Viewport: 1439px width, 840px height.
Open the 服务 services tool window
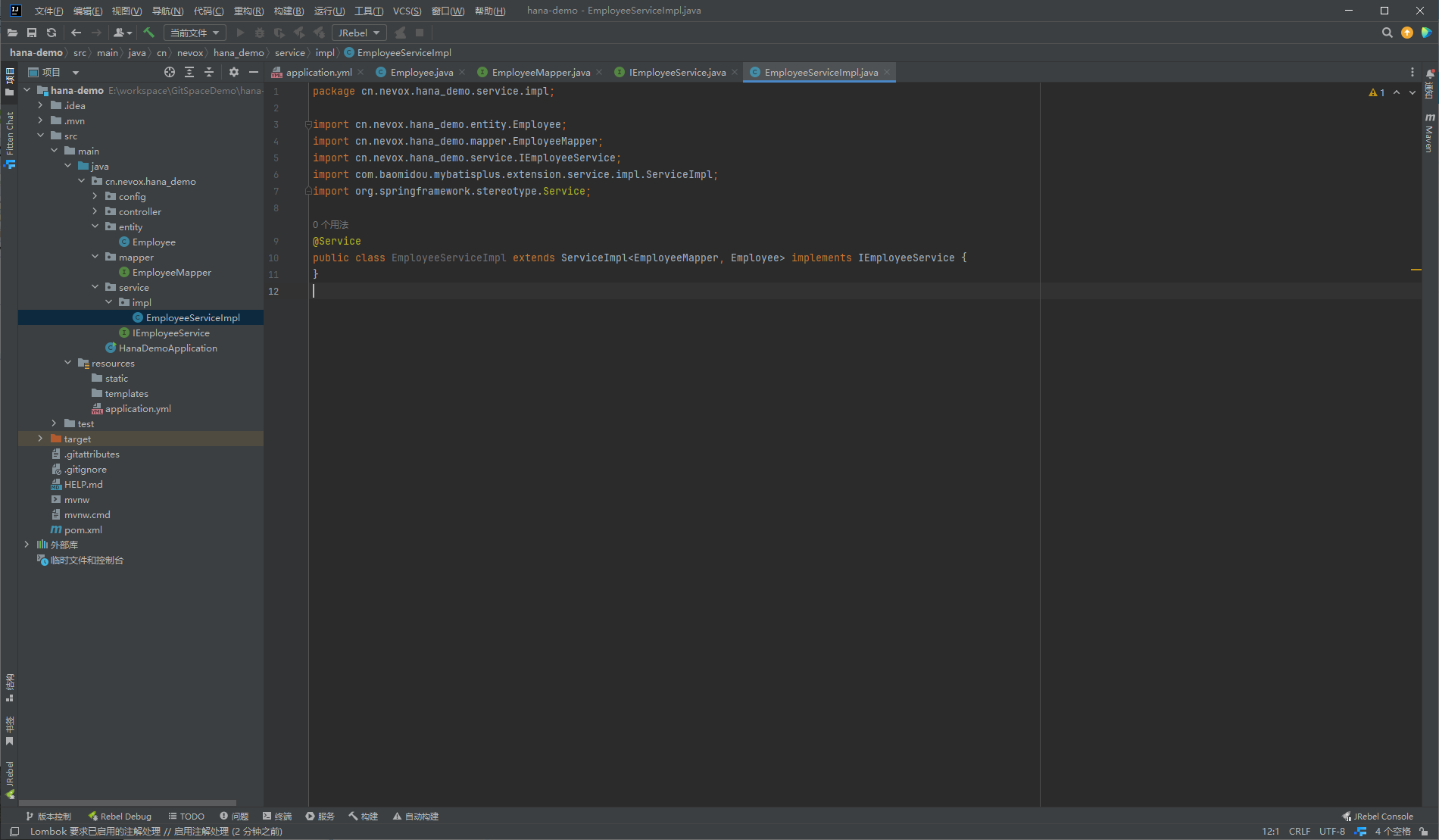click(x=320, y=817)
